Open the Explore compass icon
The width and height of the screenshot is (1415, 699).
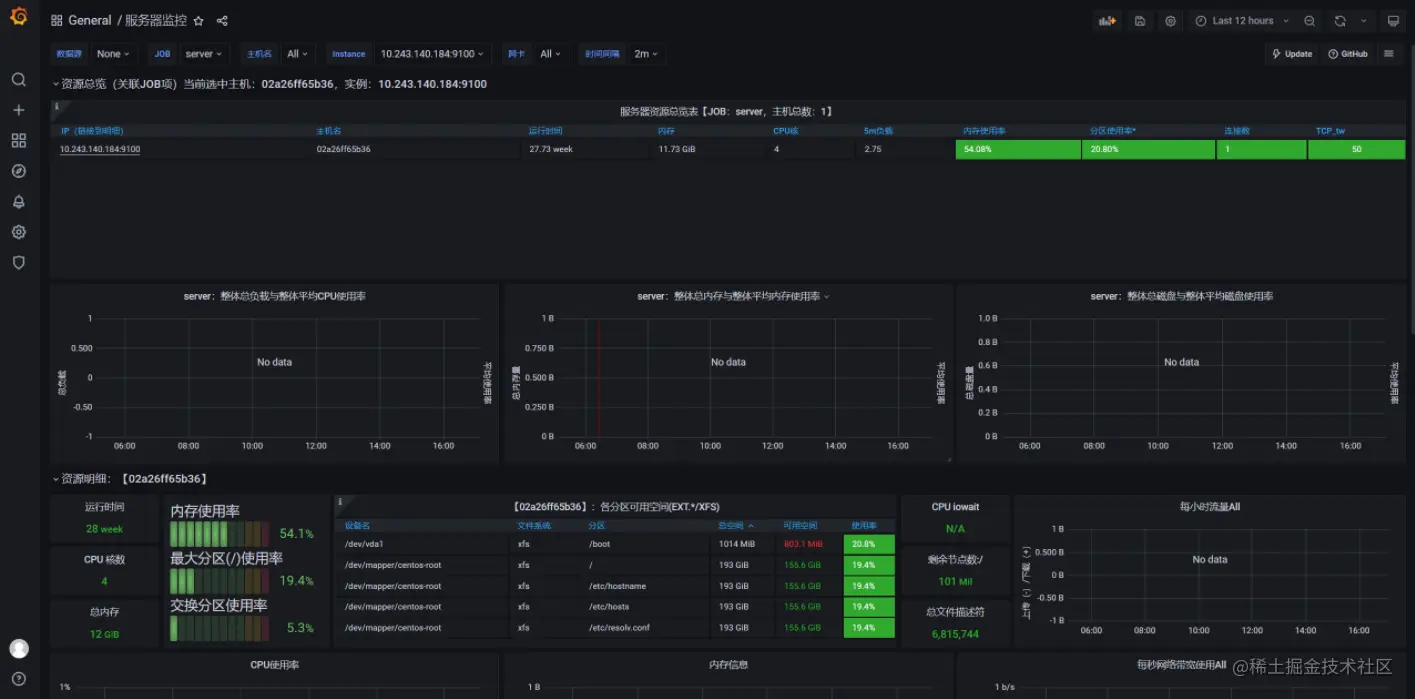[18, 171]
